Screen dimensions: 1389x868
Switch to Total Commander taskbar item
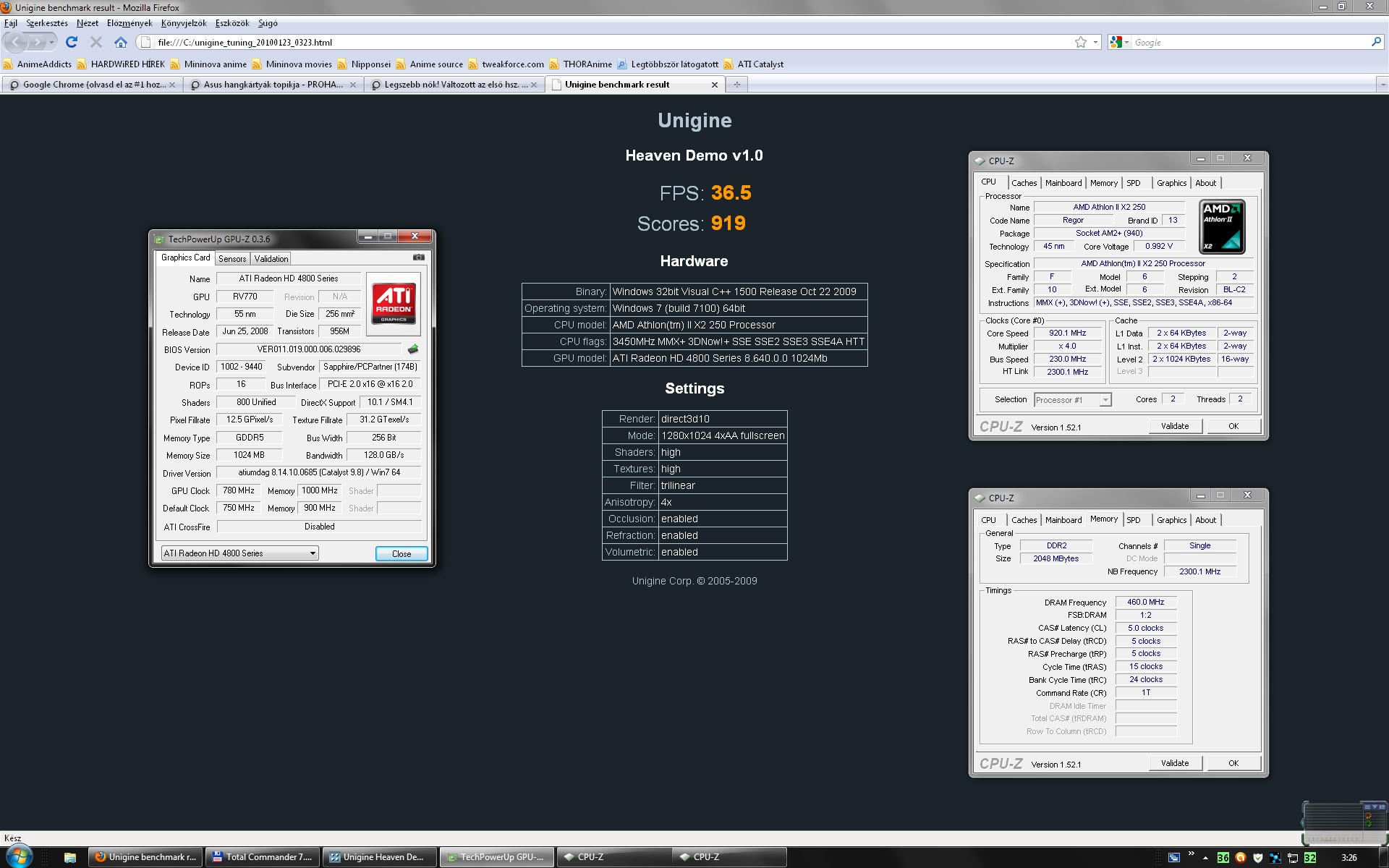[x=263, y=857]
